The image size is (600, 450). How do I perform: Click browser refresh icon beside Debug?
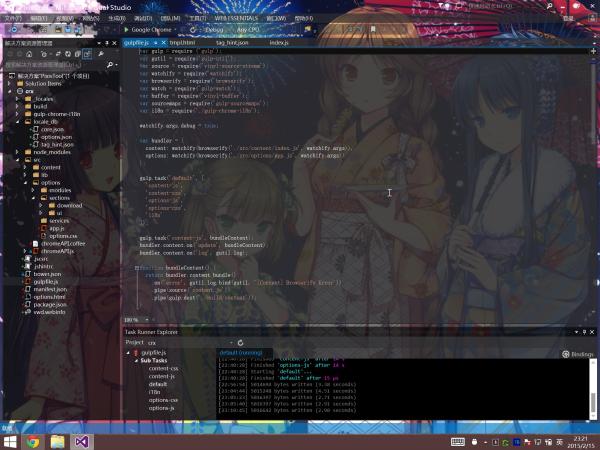tap(193, 29)
